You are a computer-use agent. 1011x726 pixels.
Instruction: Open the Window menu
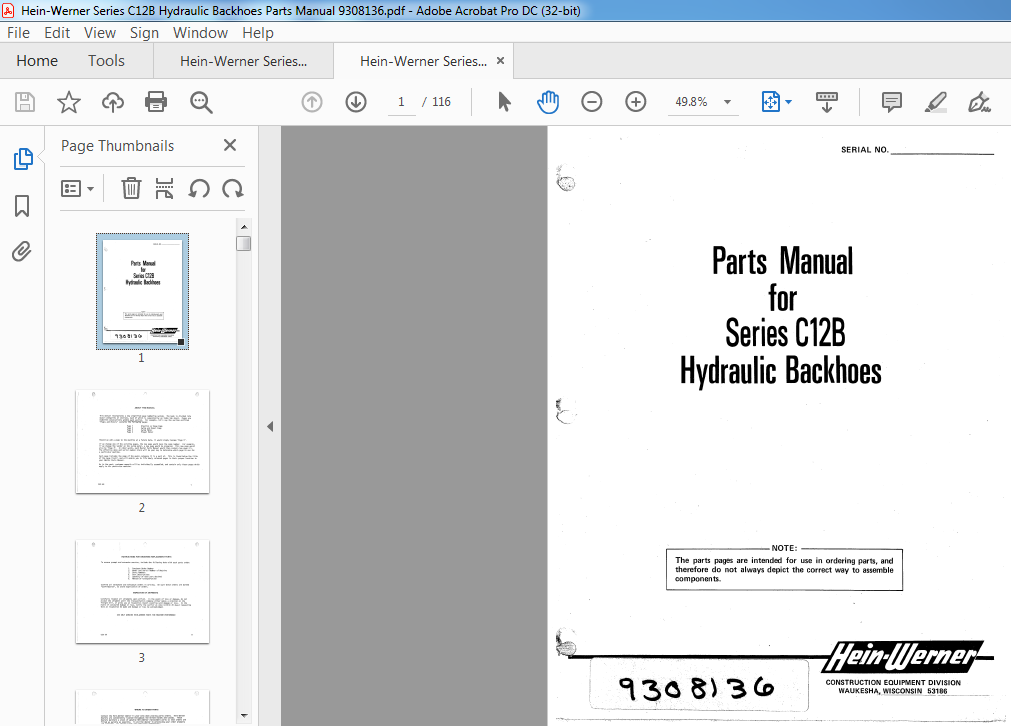click(200, 33)
